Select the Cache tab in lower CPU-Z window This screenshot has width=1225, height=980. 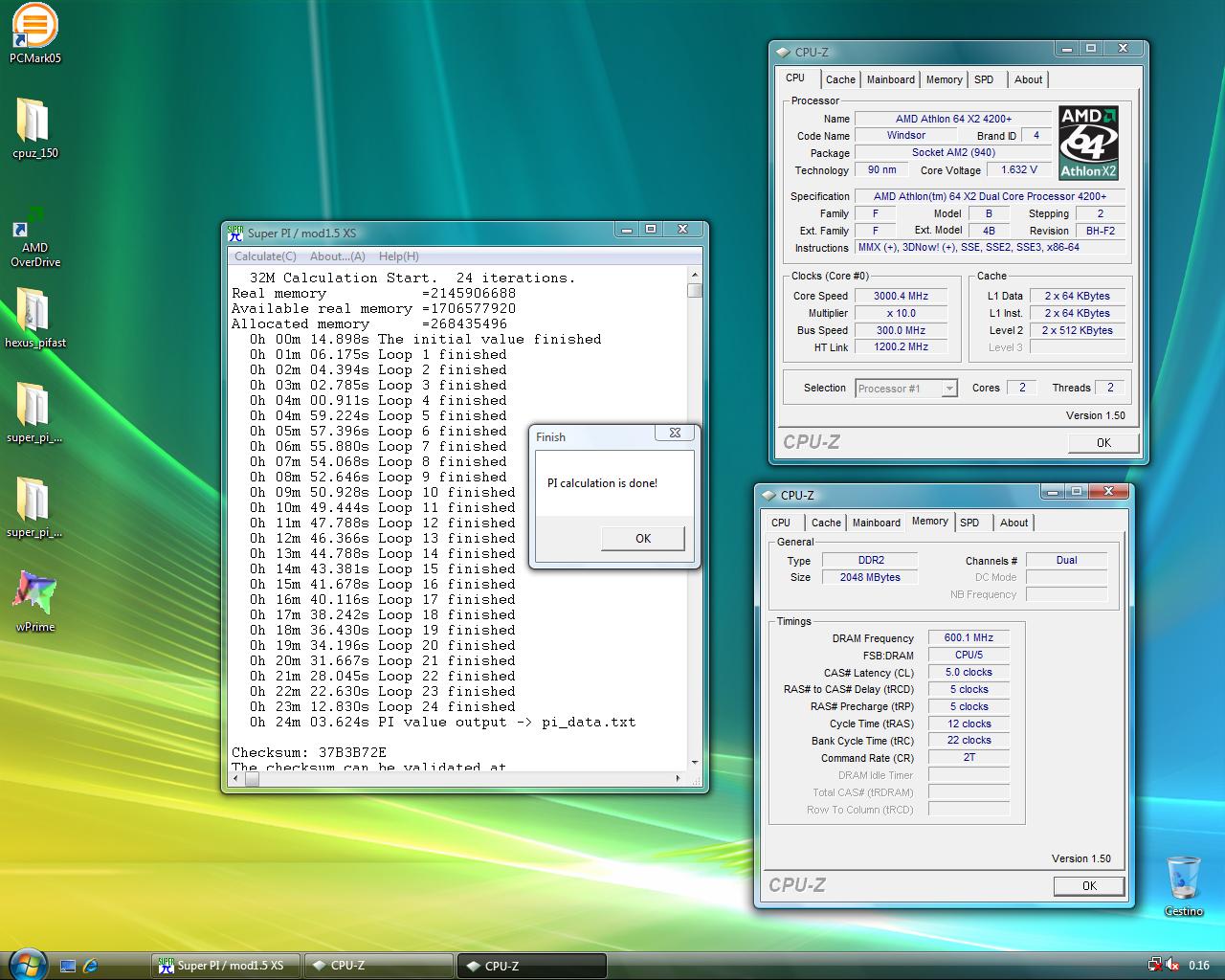point(826,523)
